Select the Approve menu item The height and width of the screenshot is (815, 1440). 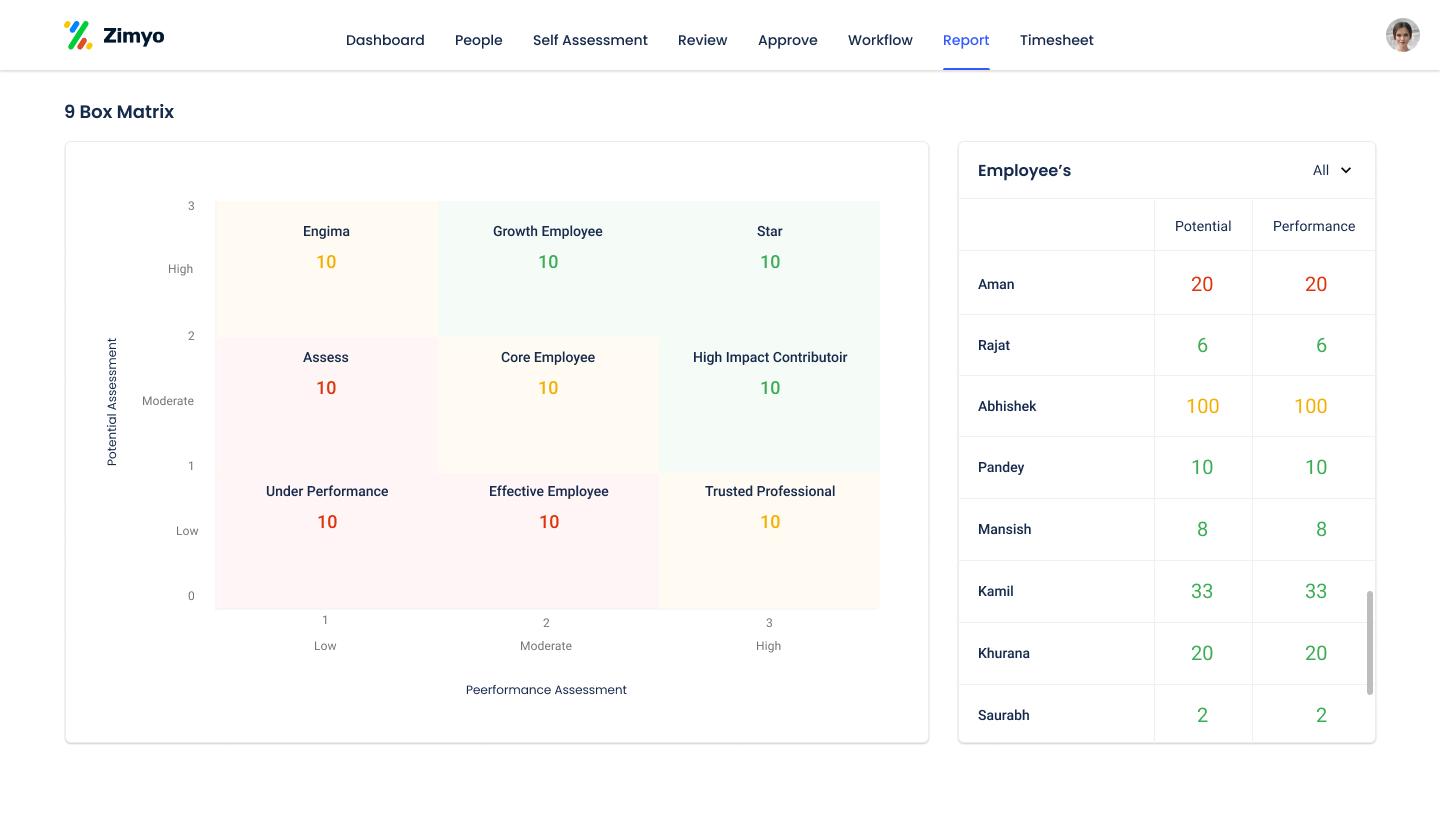pos(787,40)
